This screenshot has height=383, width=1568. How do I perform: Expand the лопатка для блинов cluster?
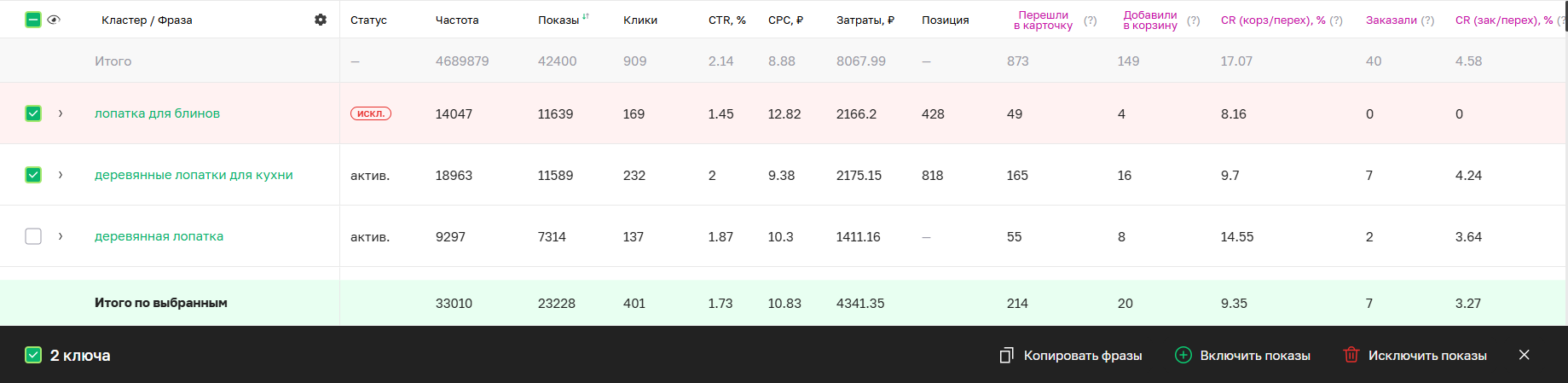point(61,113)
